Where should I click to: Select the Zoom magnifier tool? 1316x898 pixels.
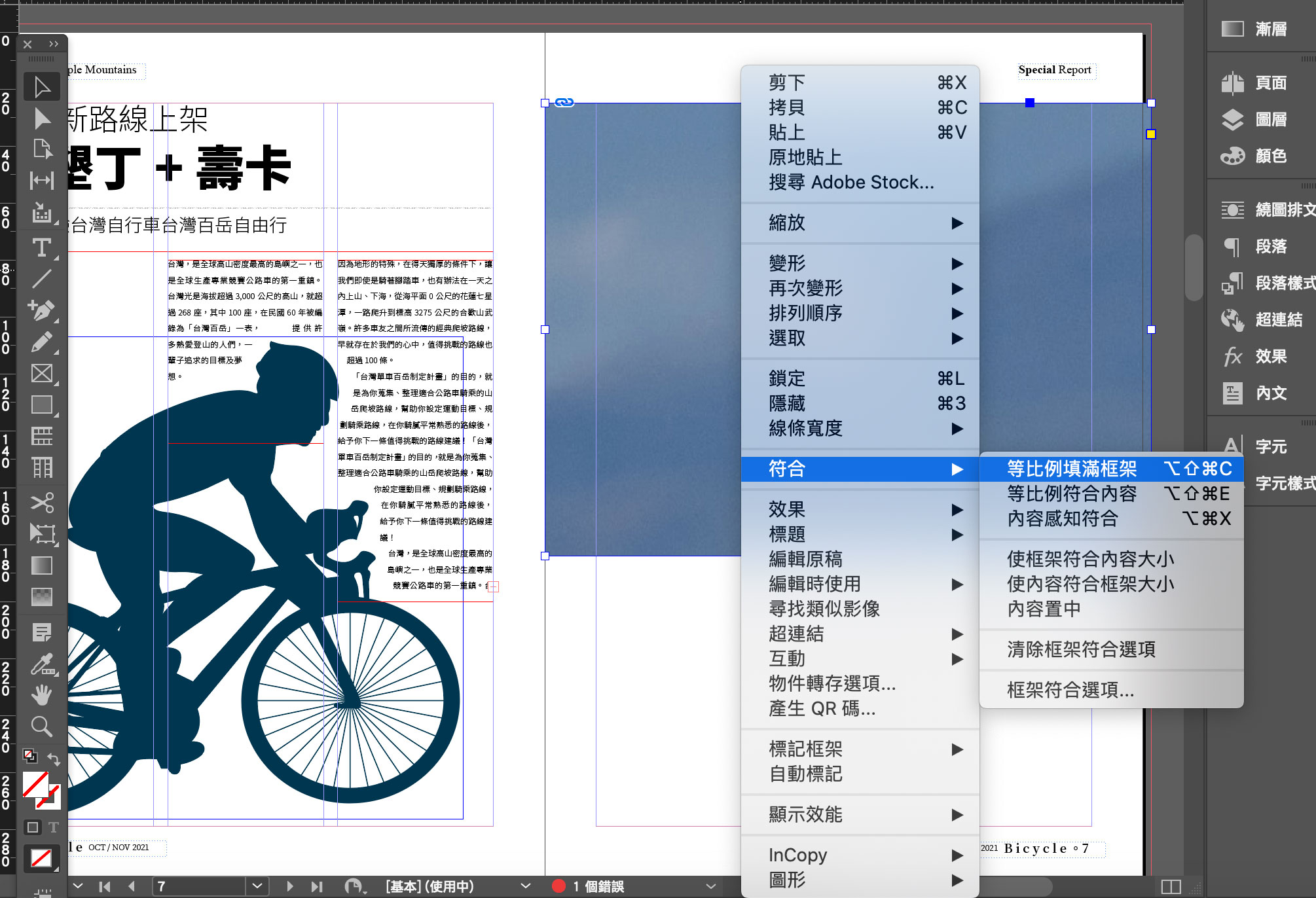click(x=42, y=726)
